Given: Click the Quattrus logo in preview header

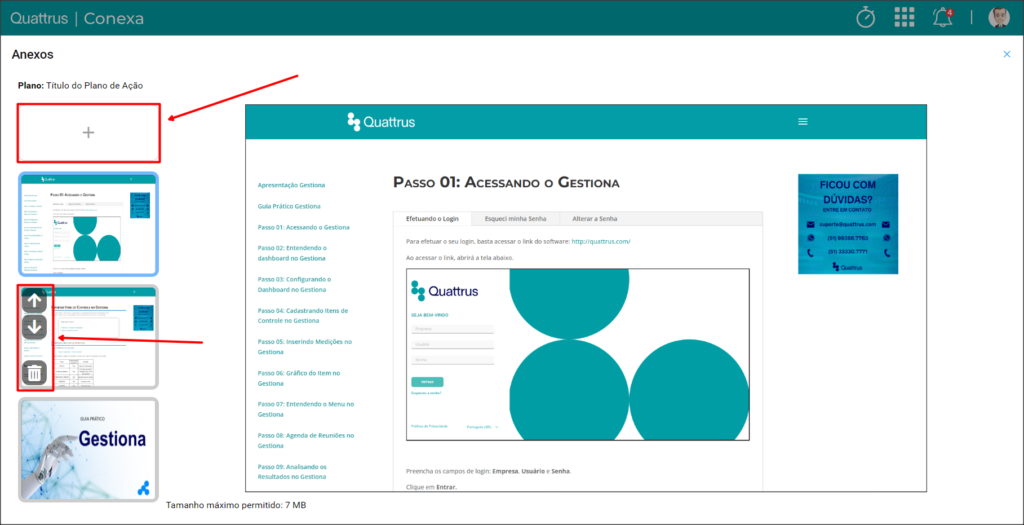Looking at the screenshot, I should 381,122.
